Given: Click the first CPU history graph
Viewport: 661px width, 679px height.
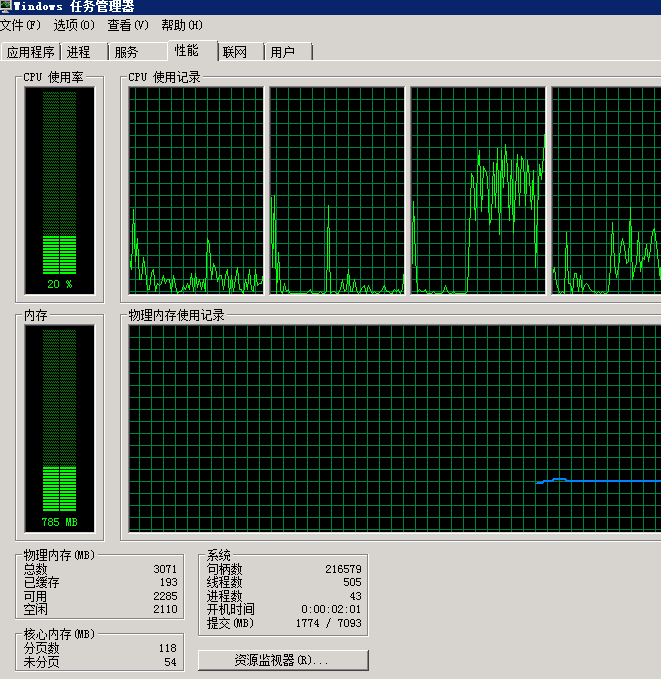Looking at the screenshot, I should pos(196,191).
